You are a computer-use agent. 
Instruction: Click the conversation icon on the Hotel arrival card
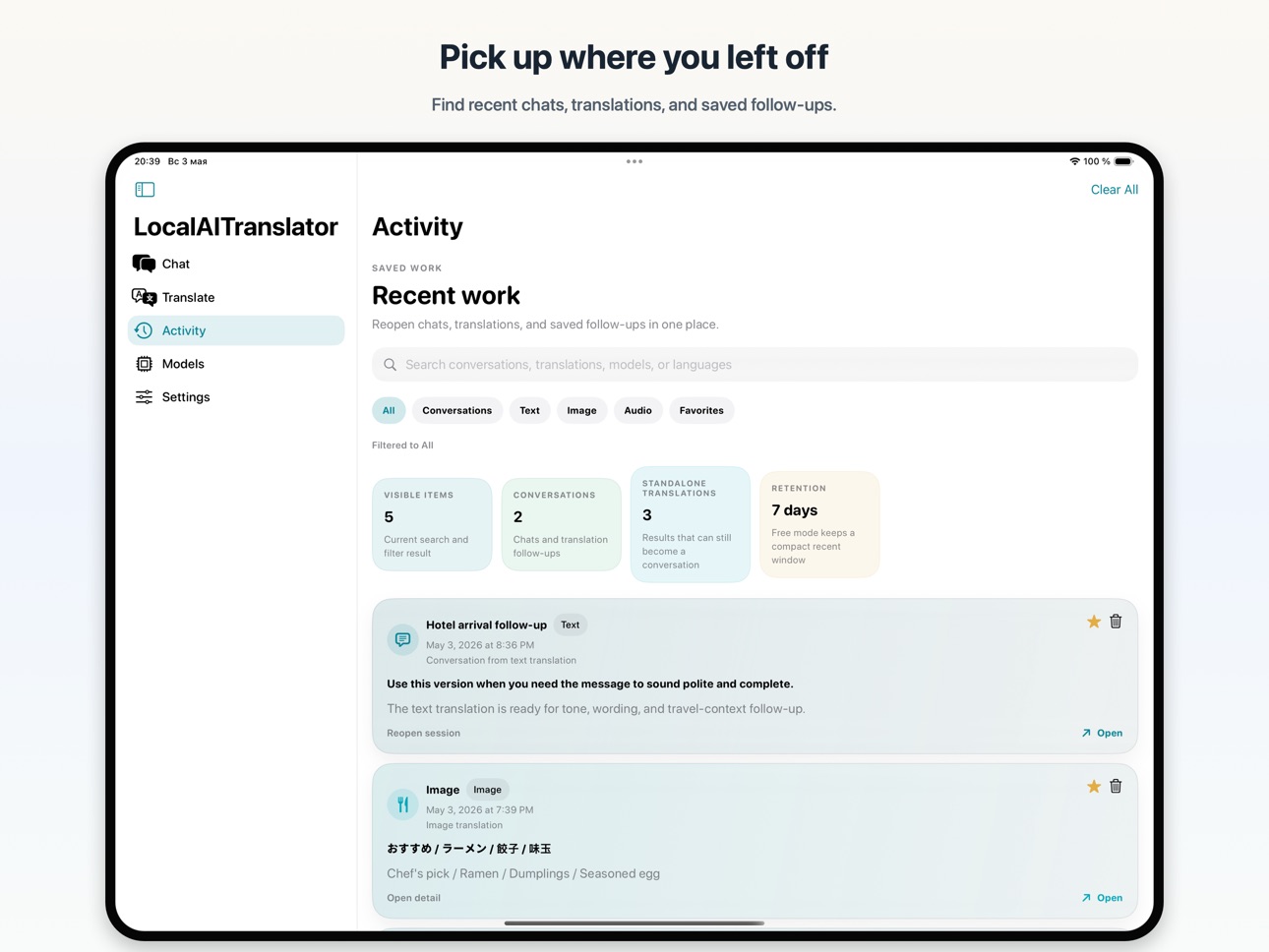pyautogui.click(x=402, y=640)
